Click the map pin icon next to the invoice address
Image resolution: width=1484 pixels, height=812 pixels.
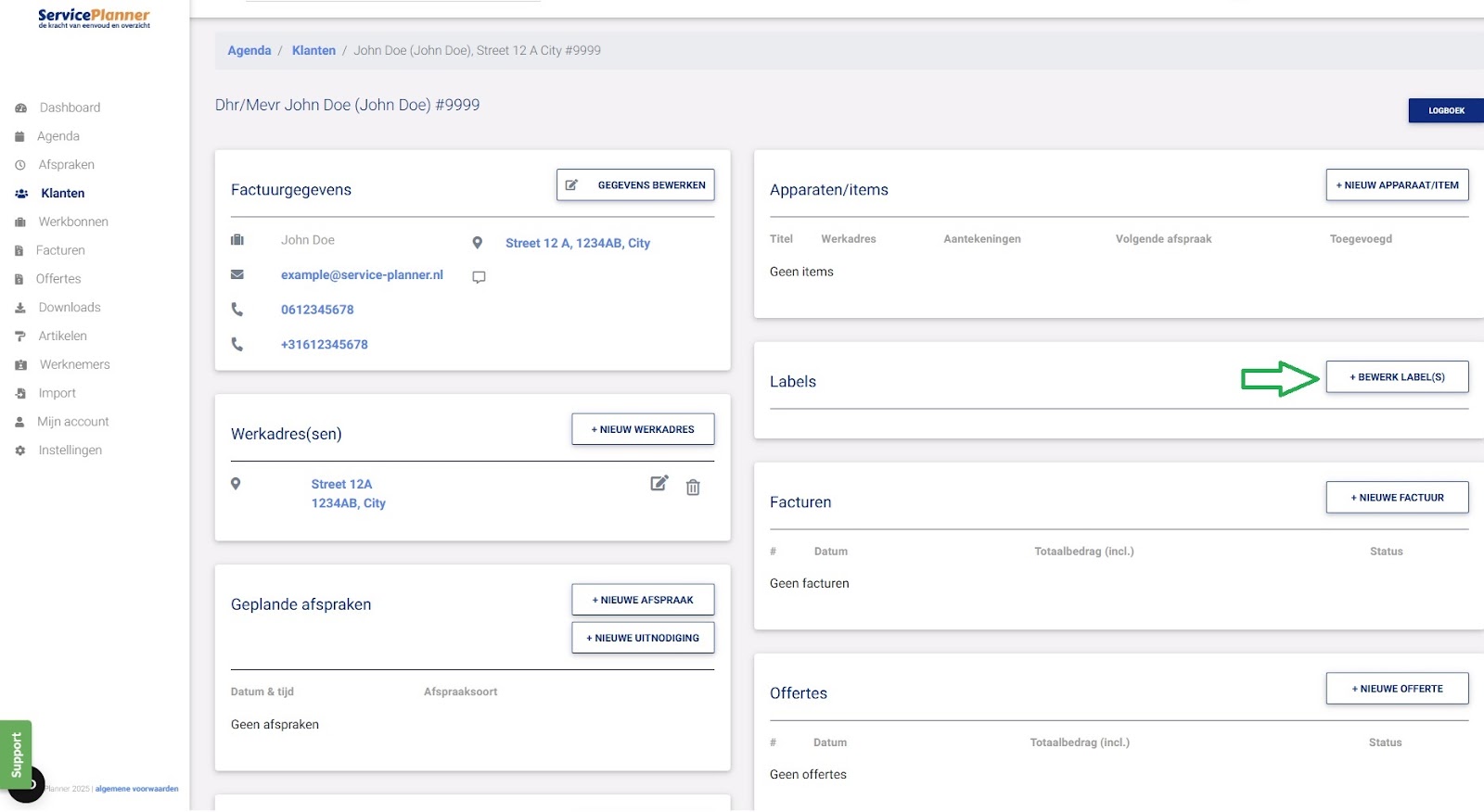click(477, 243)
